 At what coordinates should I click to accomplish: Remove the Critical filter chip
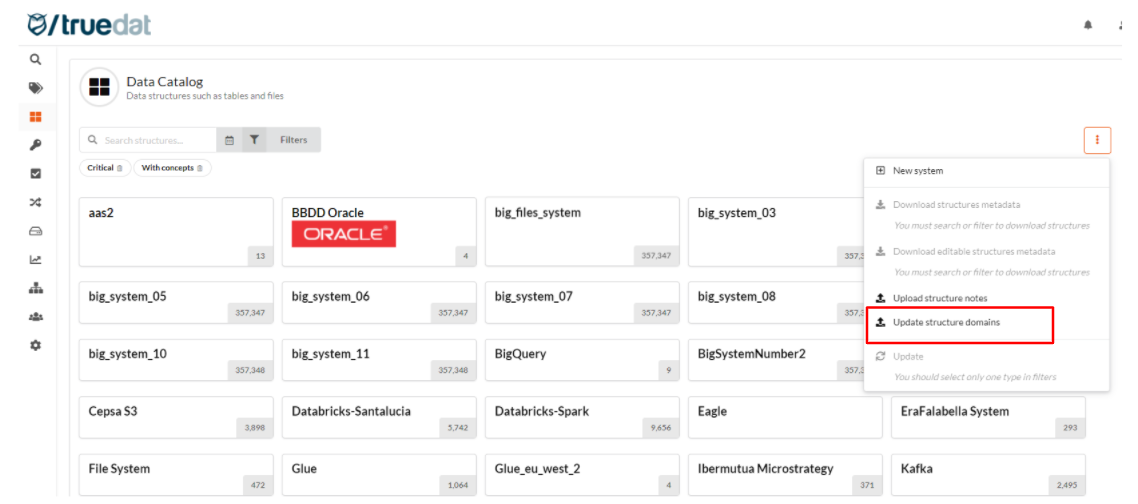point(120,168)
